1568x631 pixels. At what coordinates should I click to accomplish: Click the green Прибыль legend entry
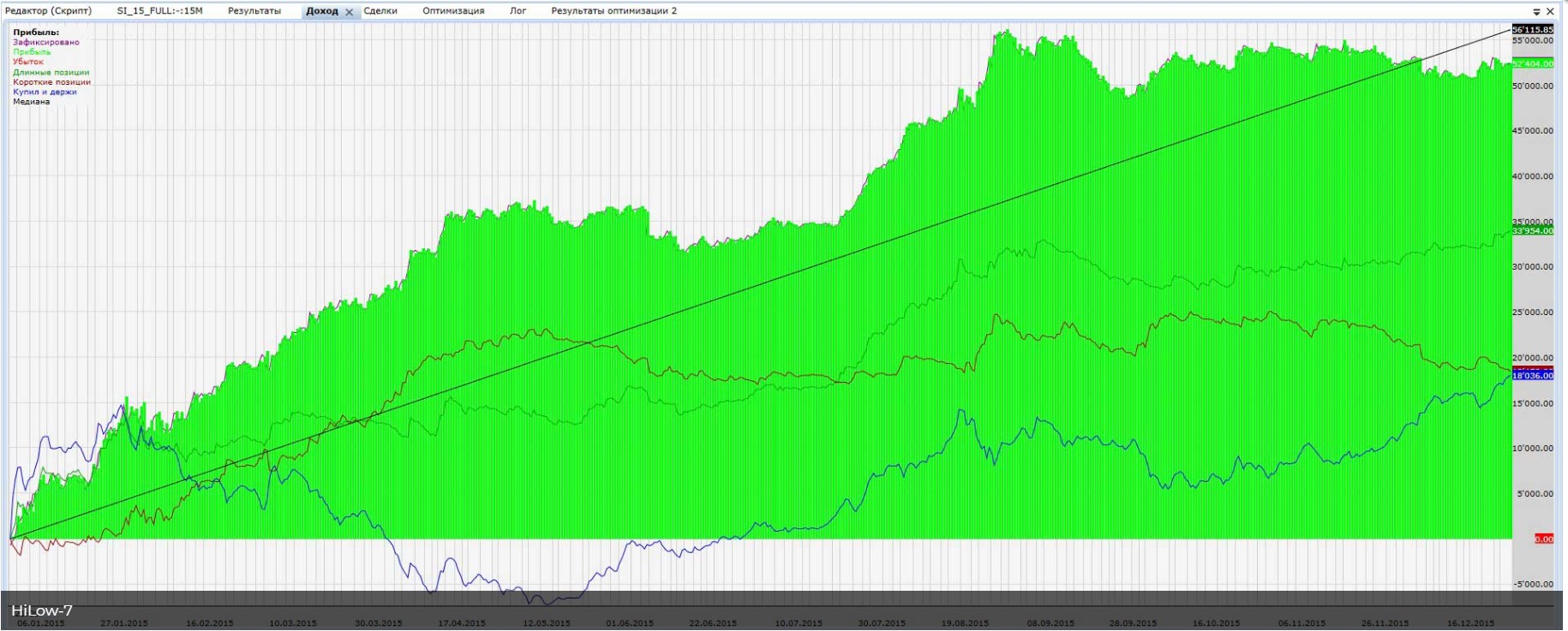pyautogui.click(x=32, y=52)
